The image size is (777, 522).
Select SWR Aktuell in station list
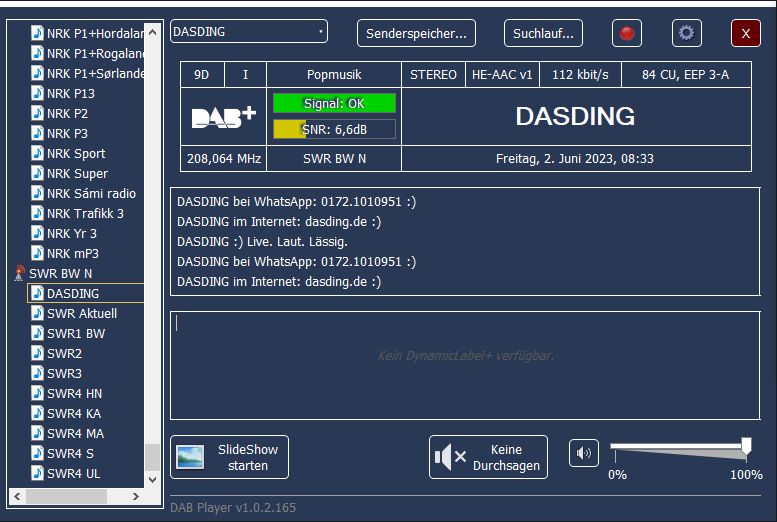click(x=81, y=314)
